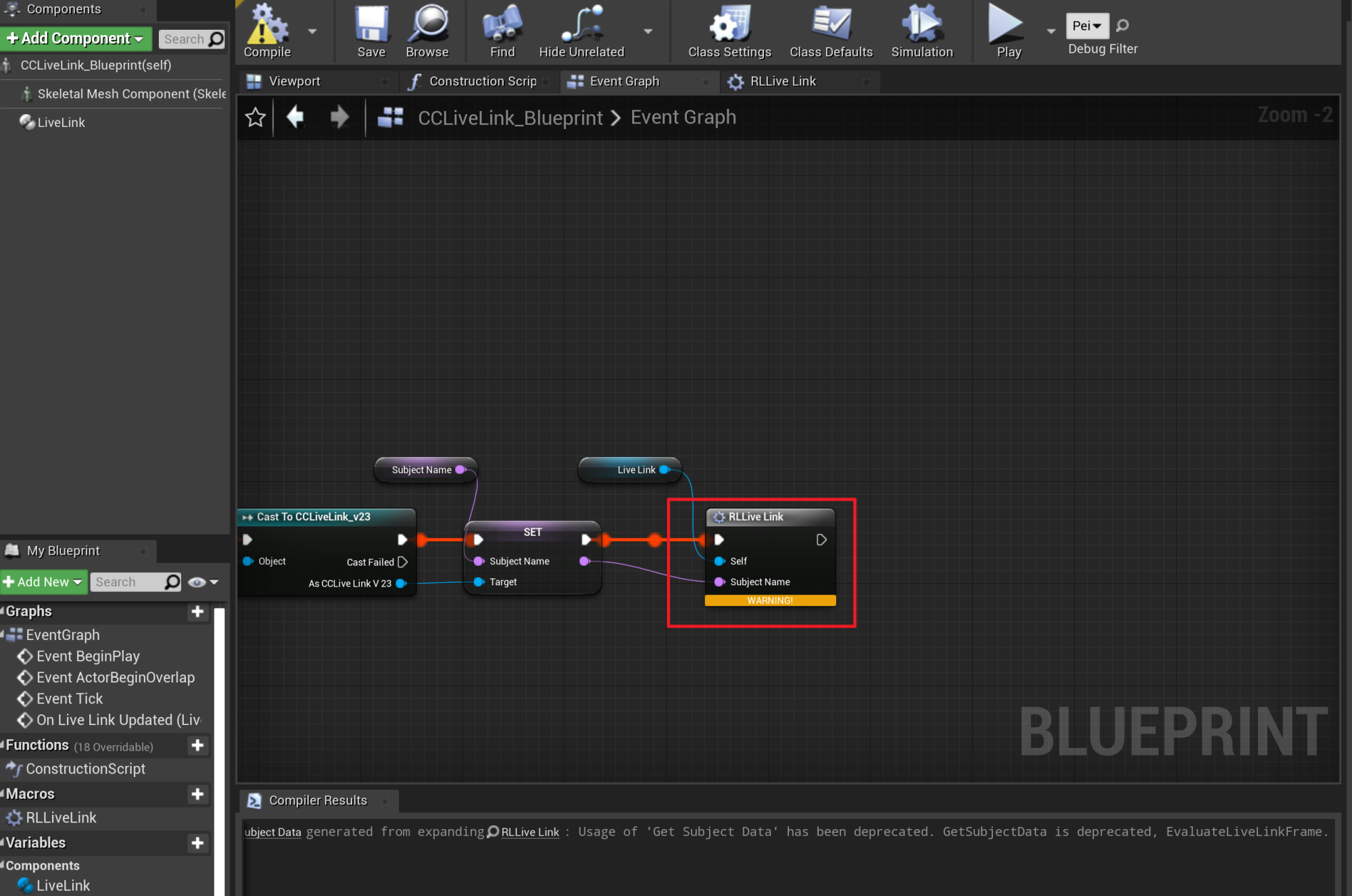Image resolution: width=1352 pixels, height=896 pixels.
Task: Open Find in blueprint
Action: 502,31
